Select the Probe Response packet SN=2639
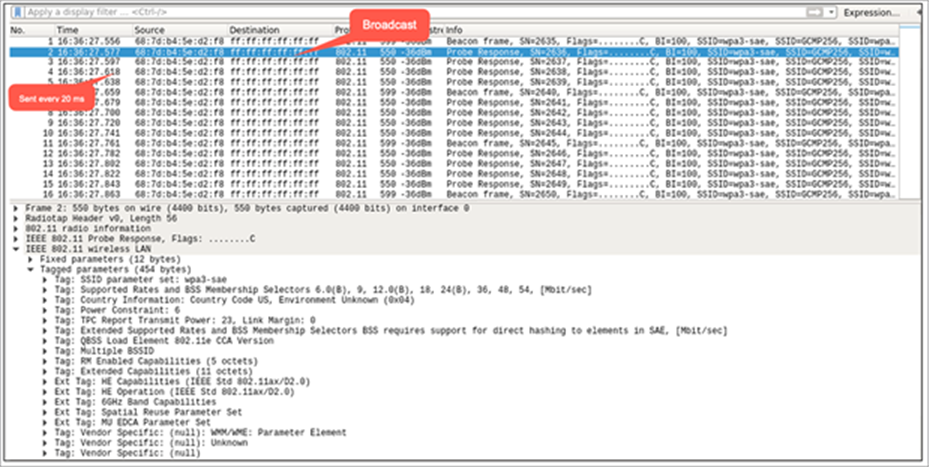 point(454,82)
